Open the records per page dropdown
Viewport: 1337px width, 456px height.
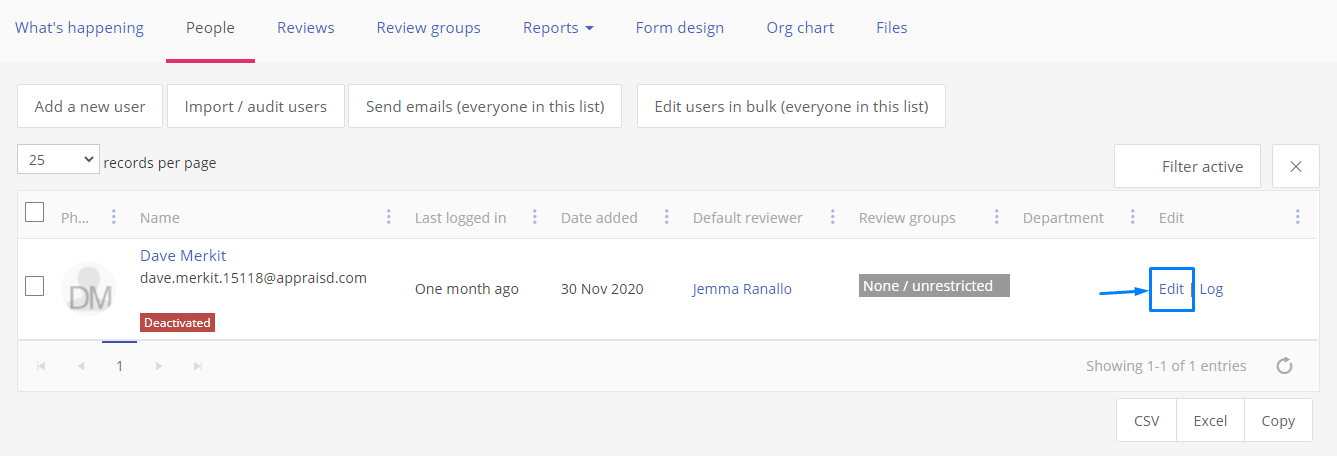(x=58, y=160)
